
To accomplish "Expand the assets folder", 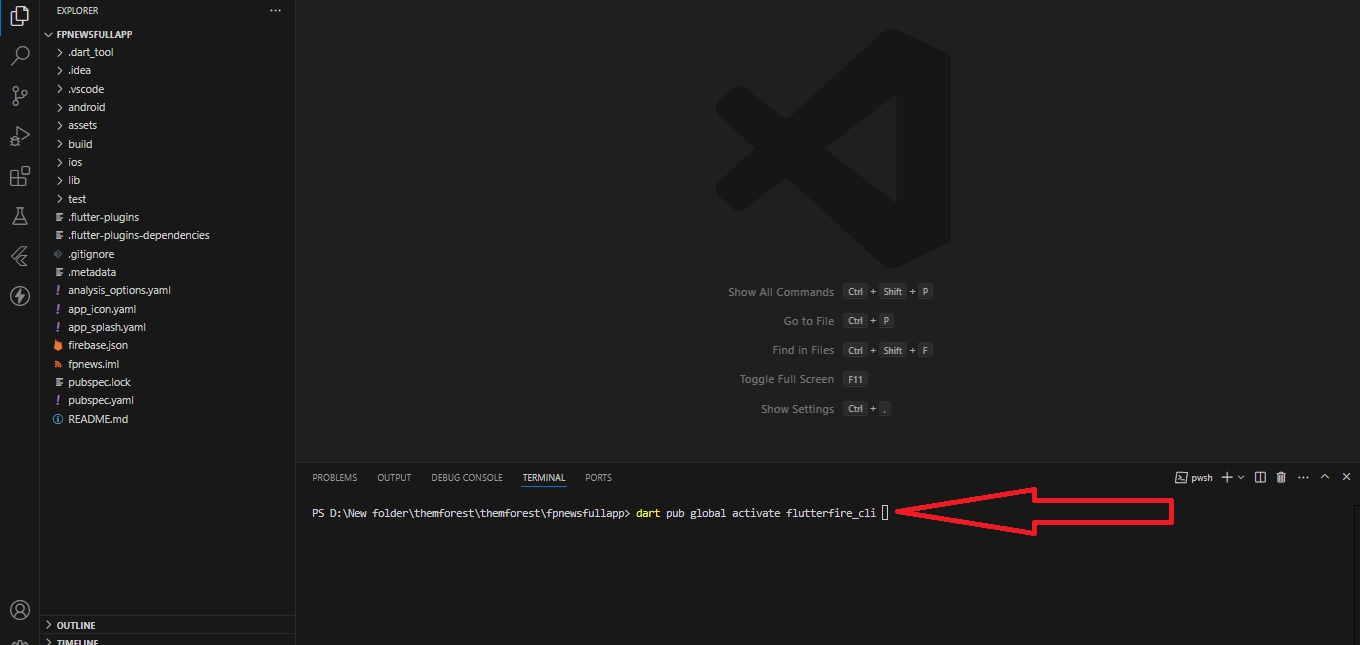I will click(x=167, y=125).
